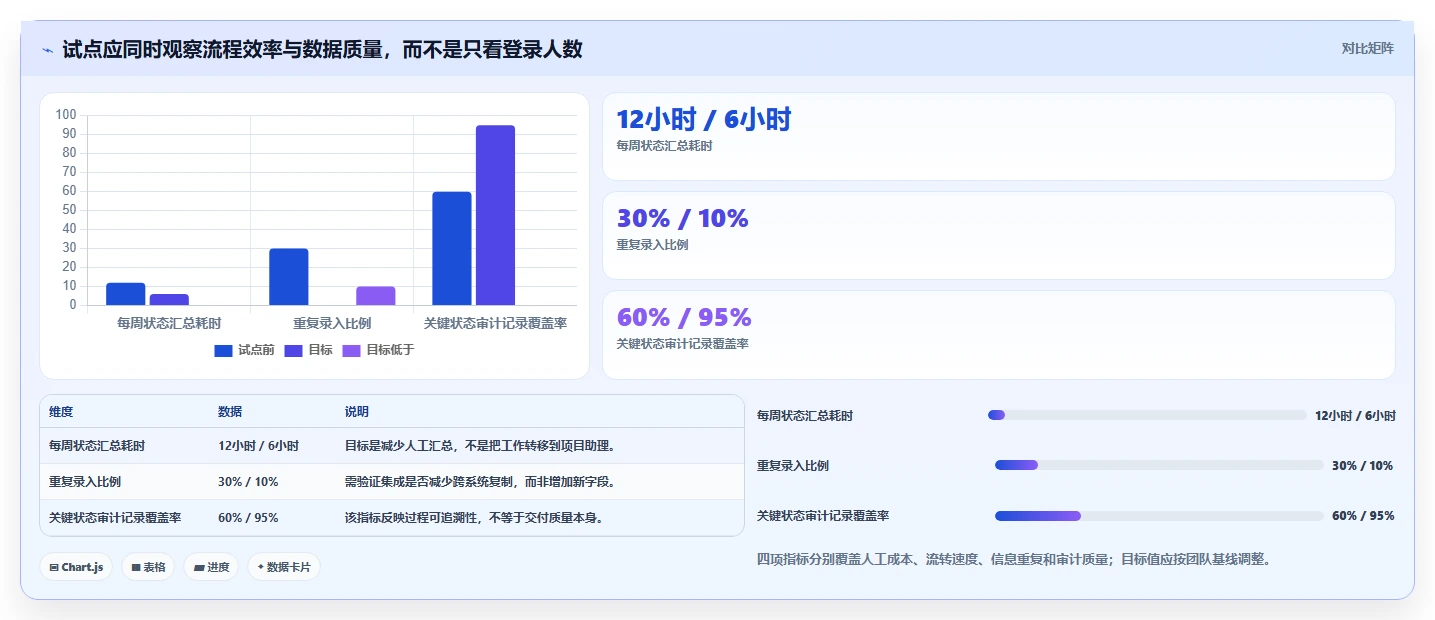This screenshot has width=1435, height=620.
Task: Select the table cell reading 60% / 95%
Action: [x=248, y=518]
